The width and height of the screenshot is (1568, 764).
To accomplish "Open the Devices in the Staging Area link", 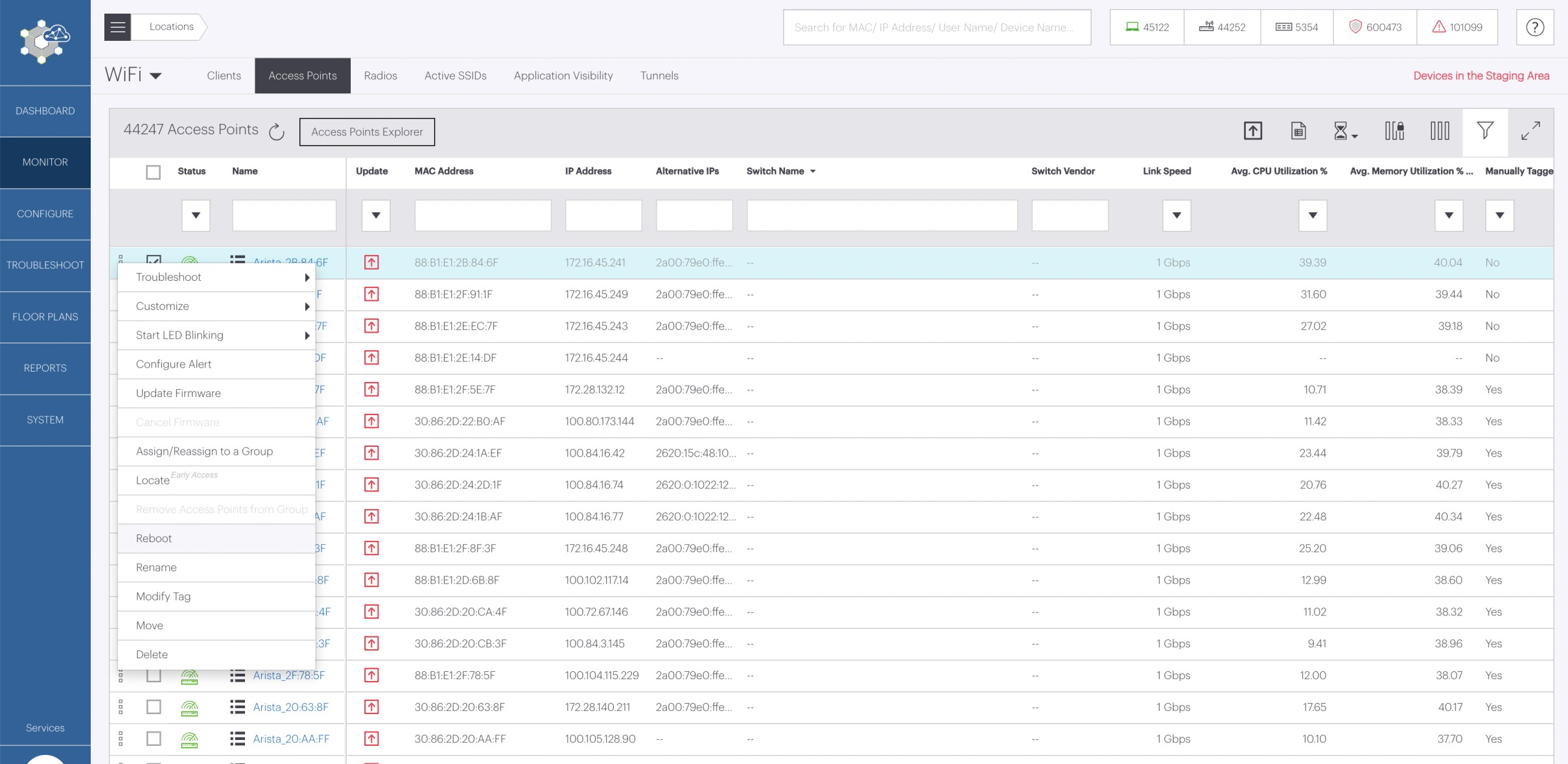I will (1481, 76).
